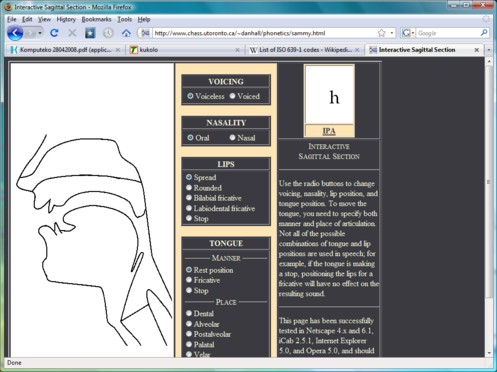
Task: Click the Back navigation arrow
Action: [15, 33]
